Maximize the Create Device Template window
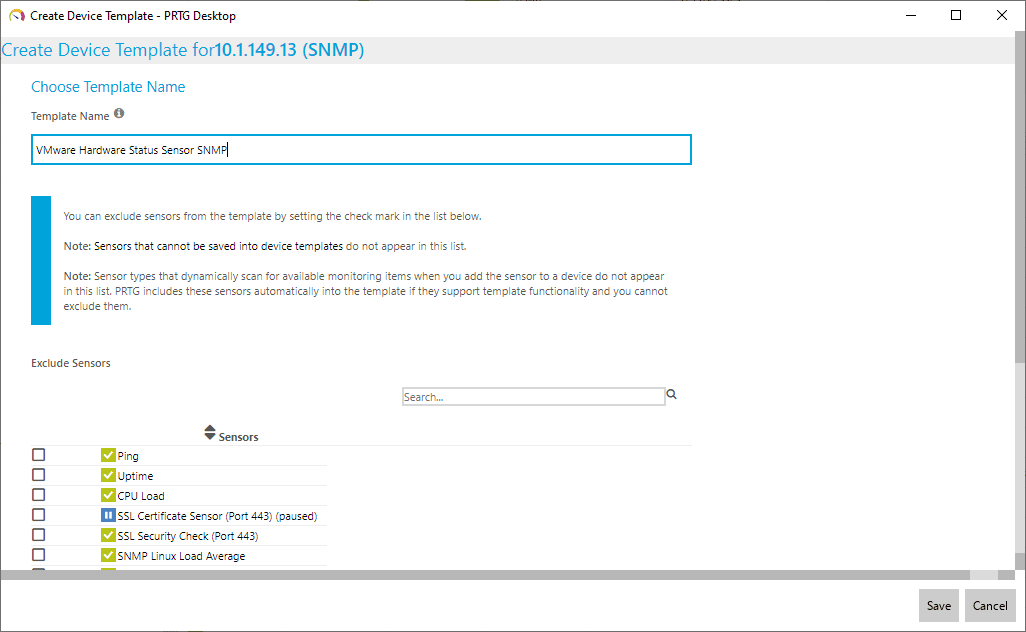 [x=956, y=15]
